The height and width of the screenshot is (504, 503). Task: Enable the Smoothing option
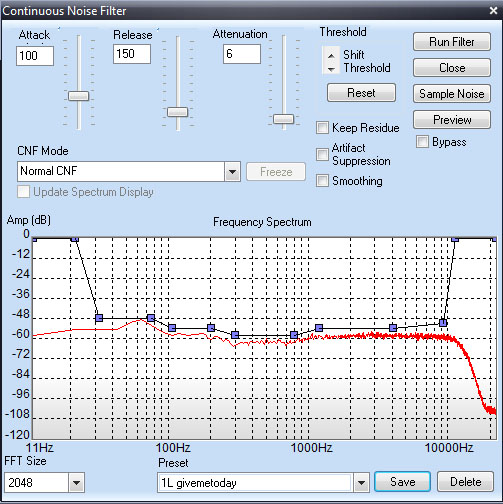pos(322,181)
